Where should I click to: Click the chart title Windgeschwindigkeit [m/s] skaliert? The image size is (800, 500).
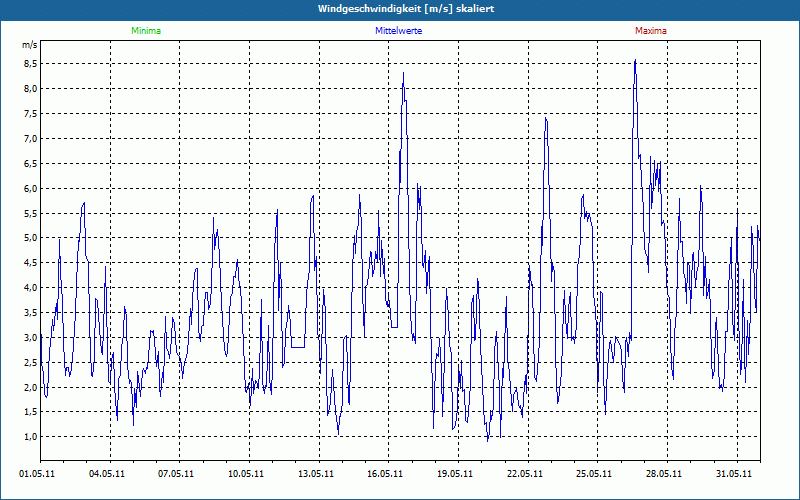pos(406,9)
